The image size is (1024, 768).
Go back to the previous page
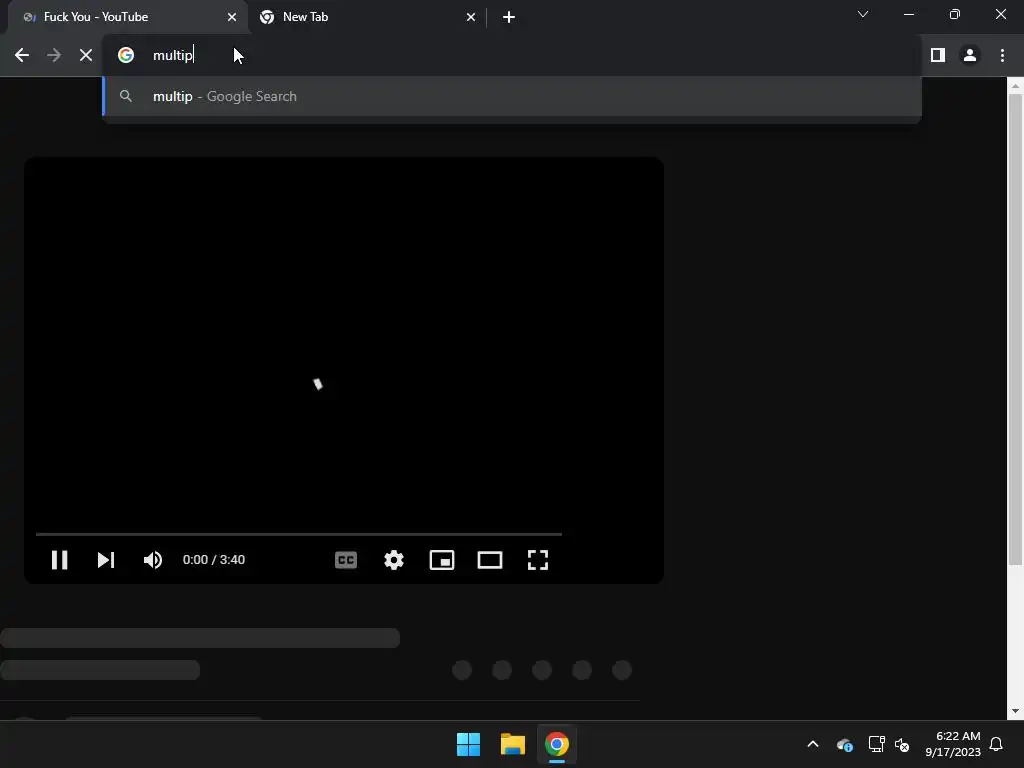tap(22, 55)
